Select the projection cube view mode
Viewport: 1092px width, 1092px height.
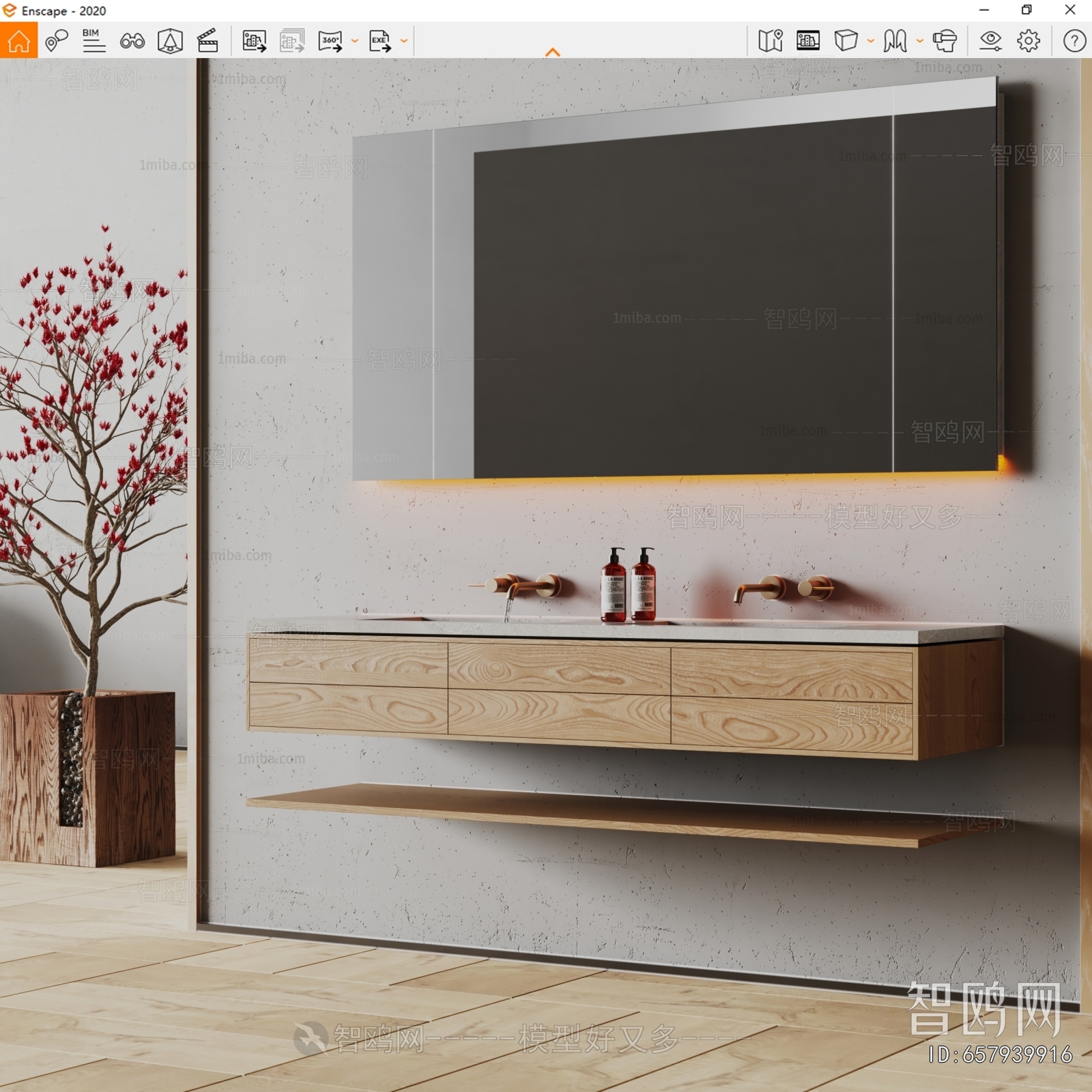click(x=846, y=41)
